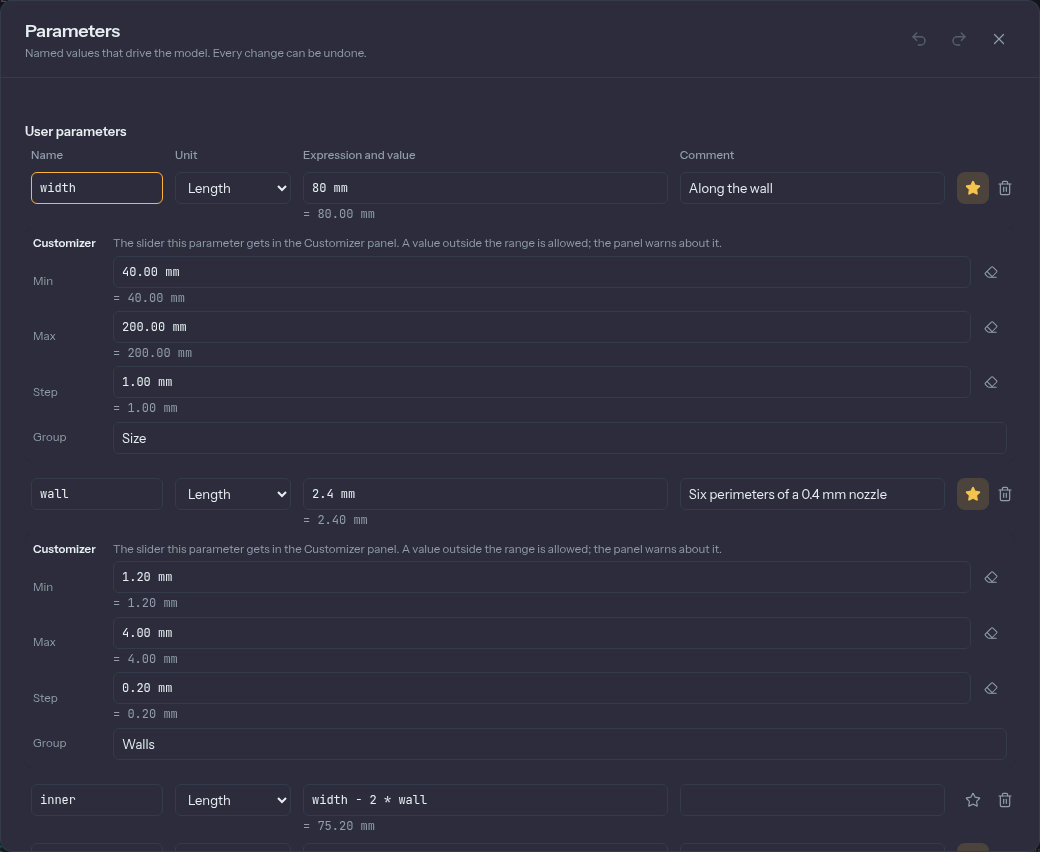Clear the wall Min value with eraser
Image resolution: width=1040 pixels, height=852 pixels.
tap(991, 578)
